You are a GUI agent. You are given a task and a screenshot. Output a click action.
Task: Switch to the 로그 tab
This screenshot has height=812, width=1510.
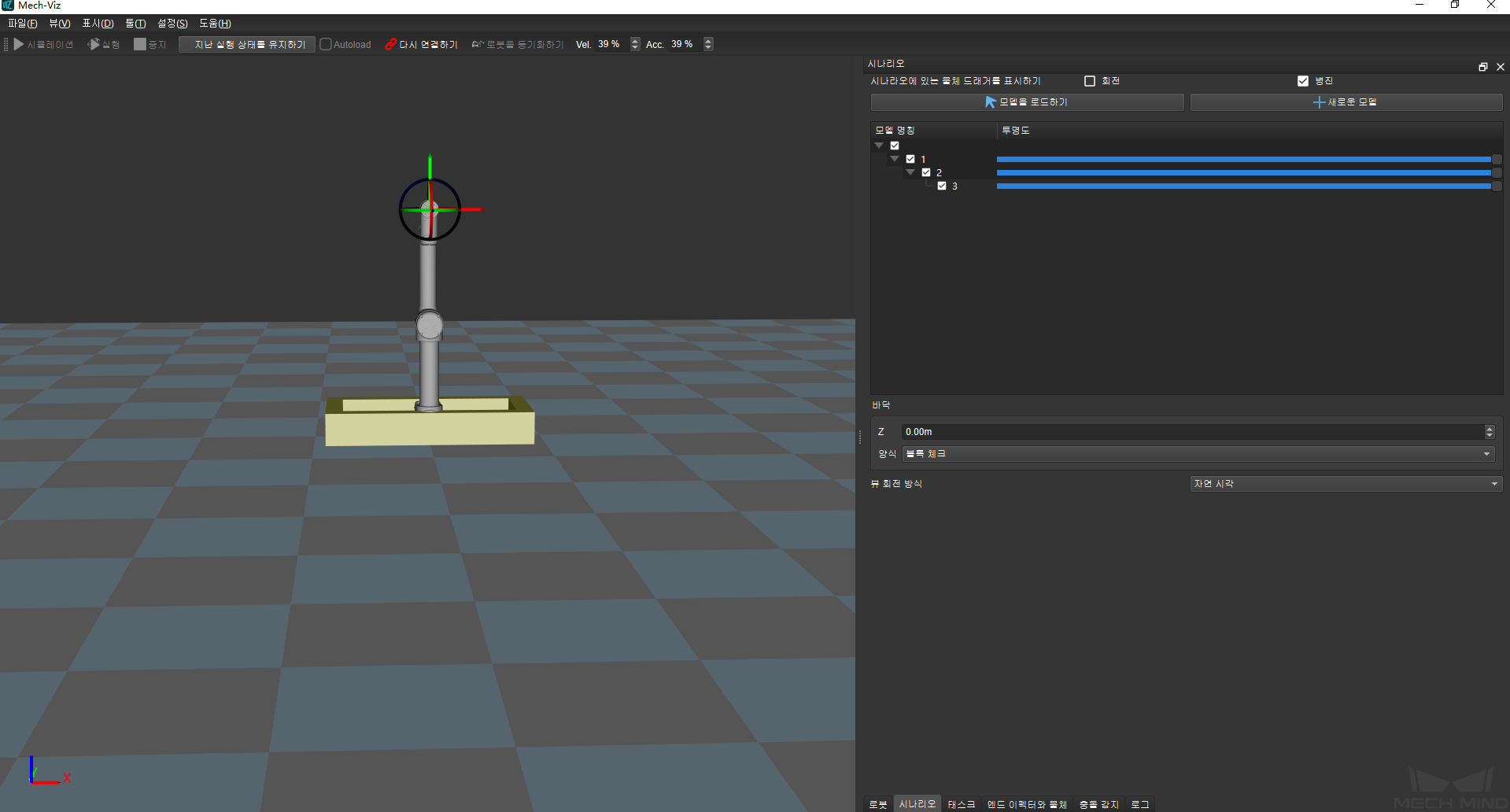[1140, 804]
